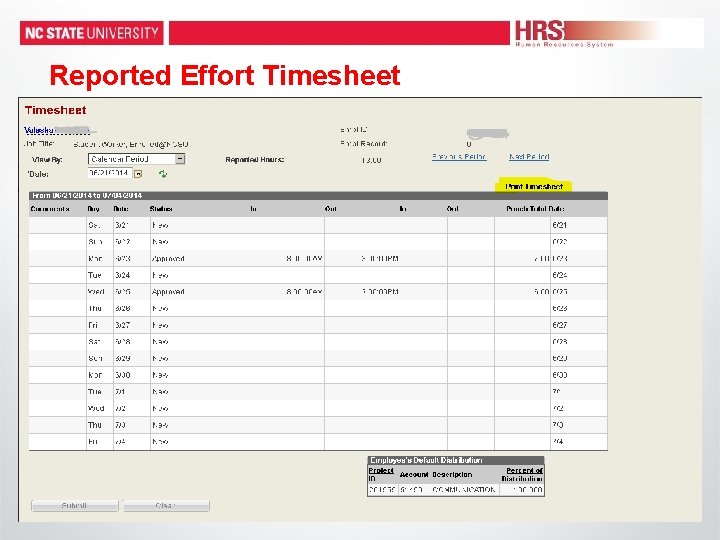Click the Clear button
720x540 pixels.
tap(166, 506)
